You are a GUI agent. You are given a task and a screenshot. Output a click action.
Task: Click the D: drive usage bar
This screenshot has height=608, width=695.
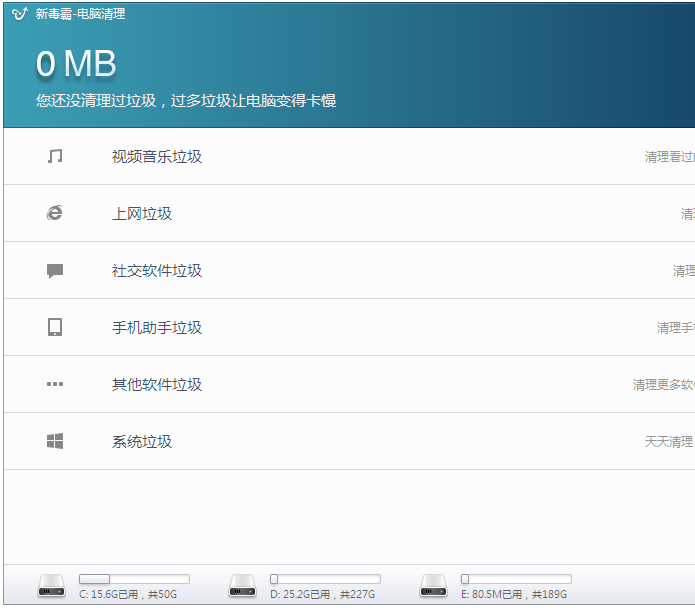(x=325, y=579)
